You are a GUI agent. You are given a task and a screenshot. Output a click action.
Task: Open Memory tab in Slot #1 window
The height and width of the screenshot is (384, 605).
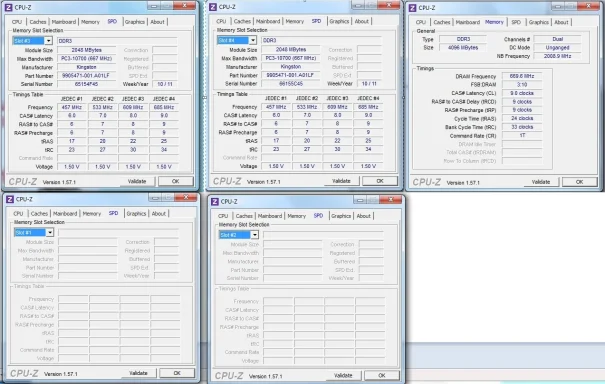pos(92,214)
